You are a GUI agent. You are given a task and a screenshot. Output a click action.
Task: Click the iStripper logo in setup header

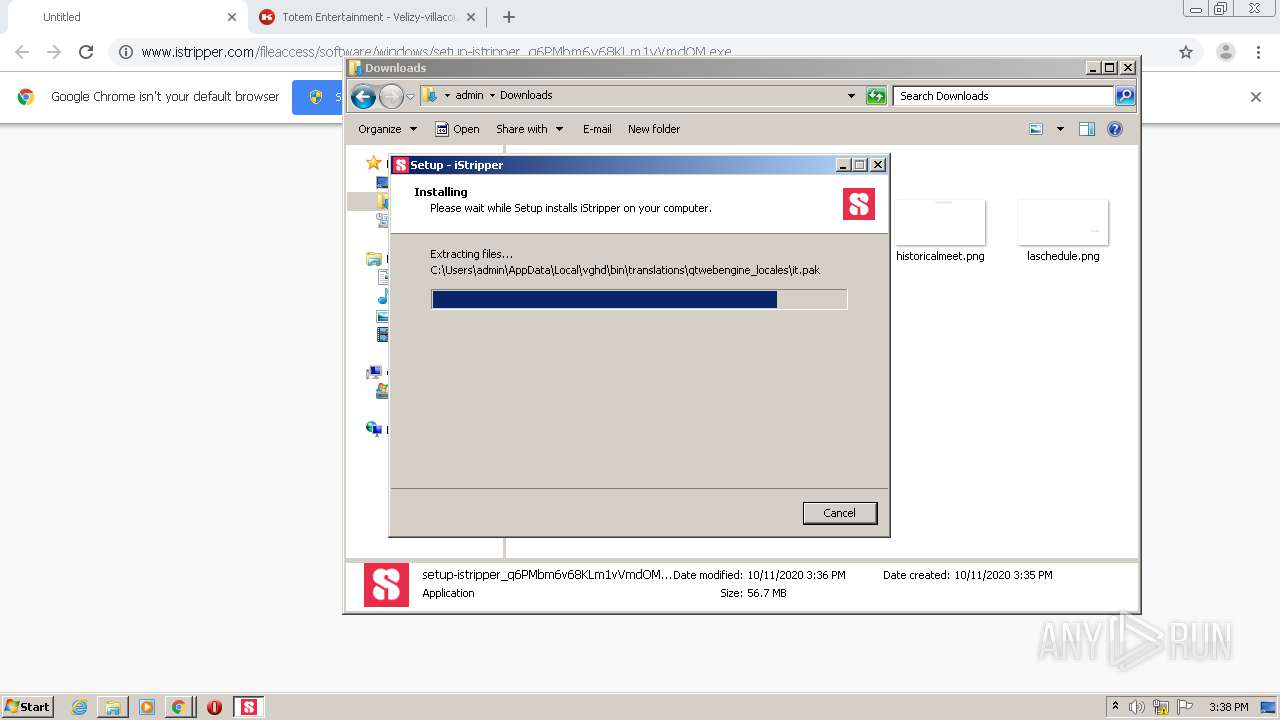click(859, 204)
